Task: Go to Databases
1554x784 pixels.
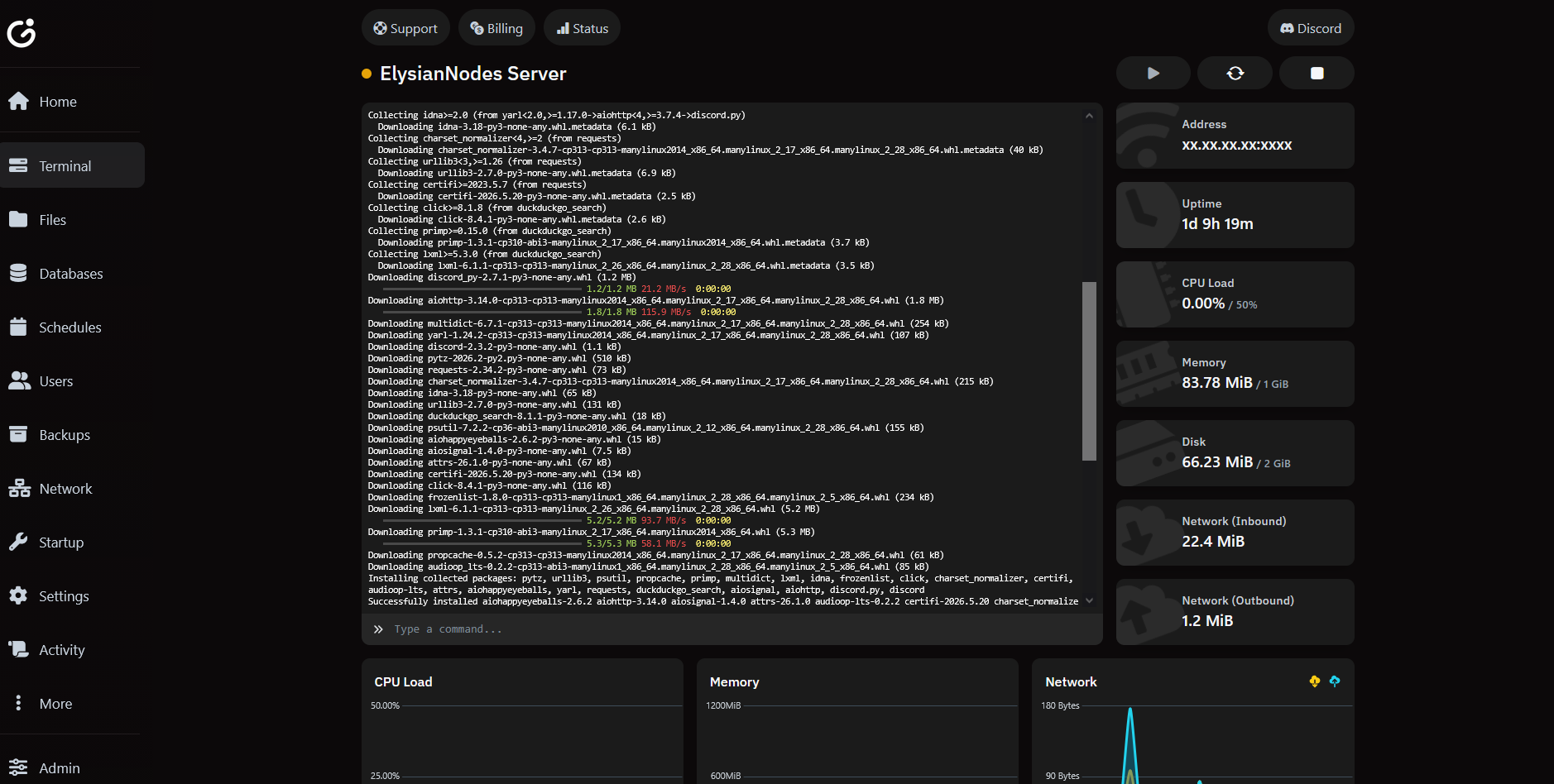Action: [72, 274]
